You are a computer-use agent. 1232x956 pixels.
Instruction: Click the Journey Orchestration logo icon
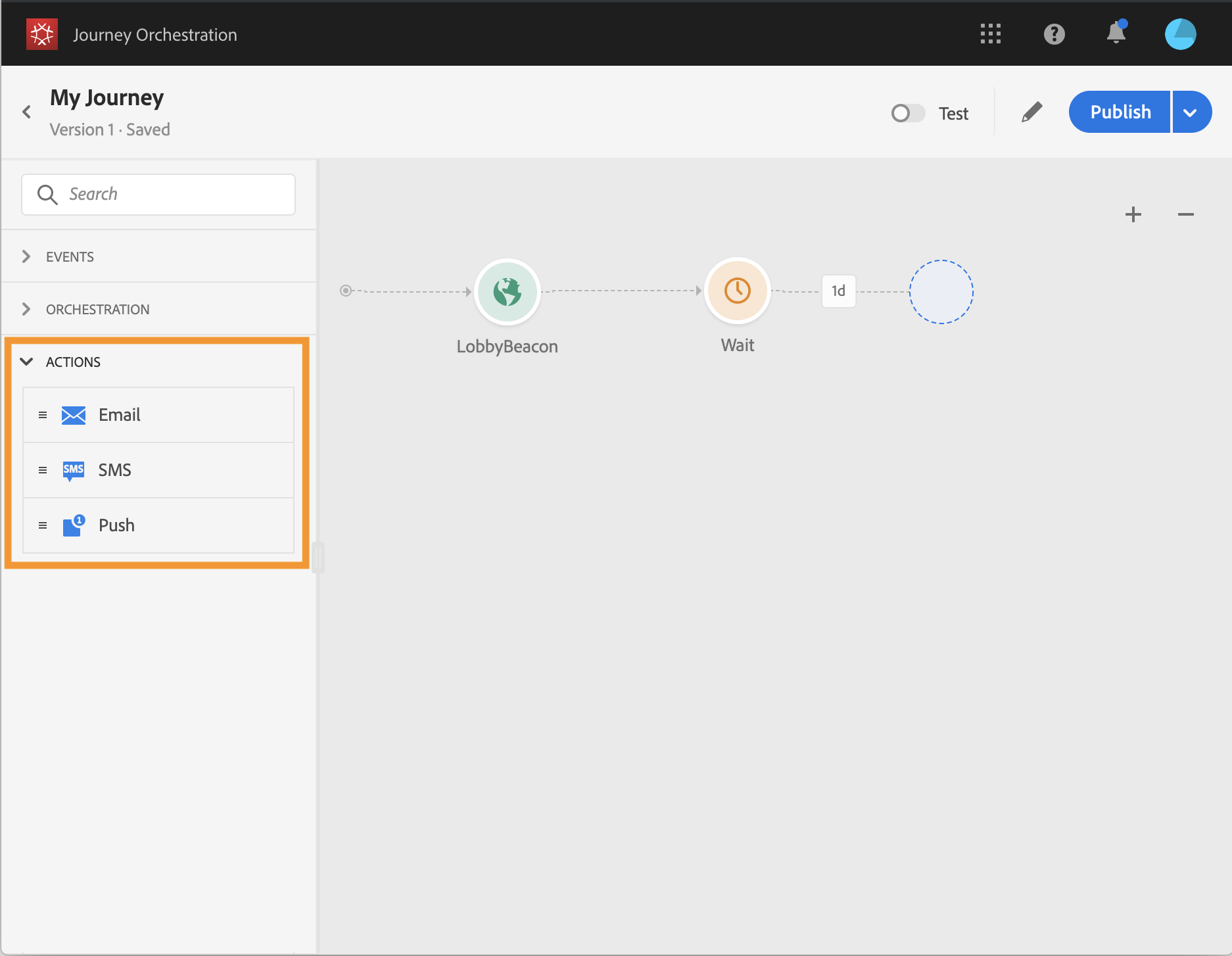pyautogui.click(x=42, y=34)
